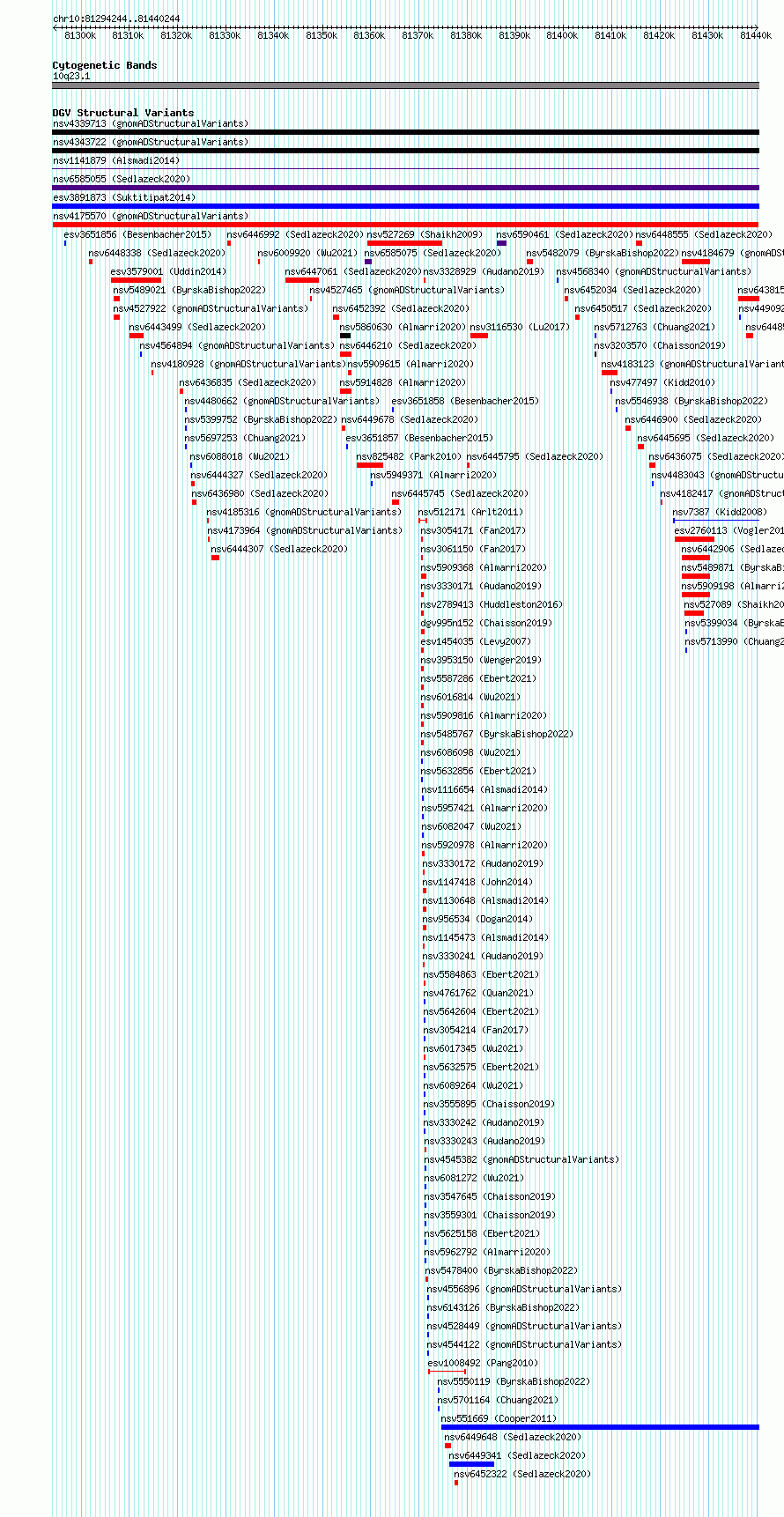Screen dimensions: 784x1517
Task: Select nsv6088018 (Wu2021) variant
Action: (x=240, y=456)
